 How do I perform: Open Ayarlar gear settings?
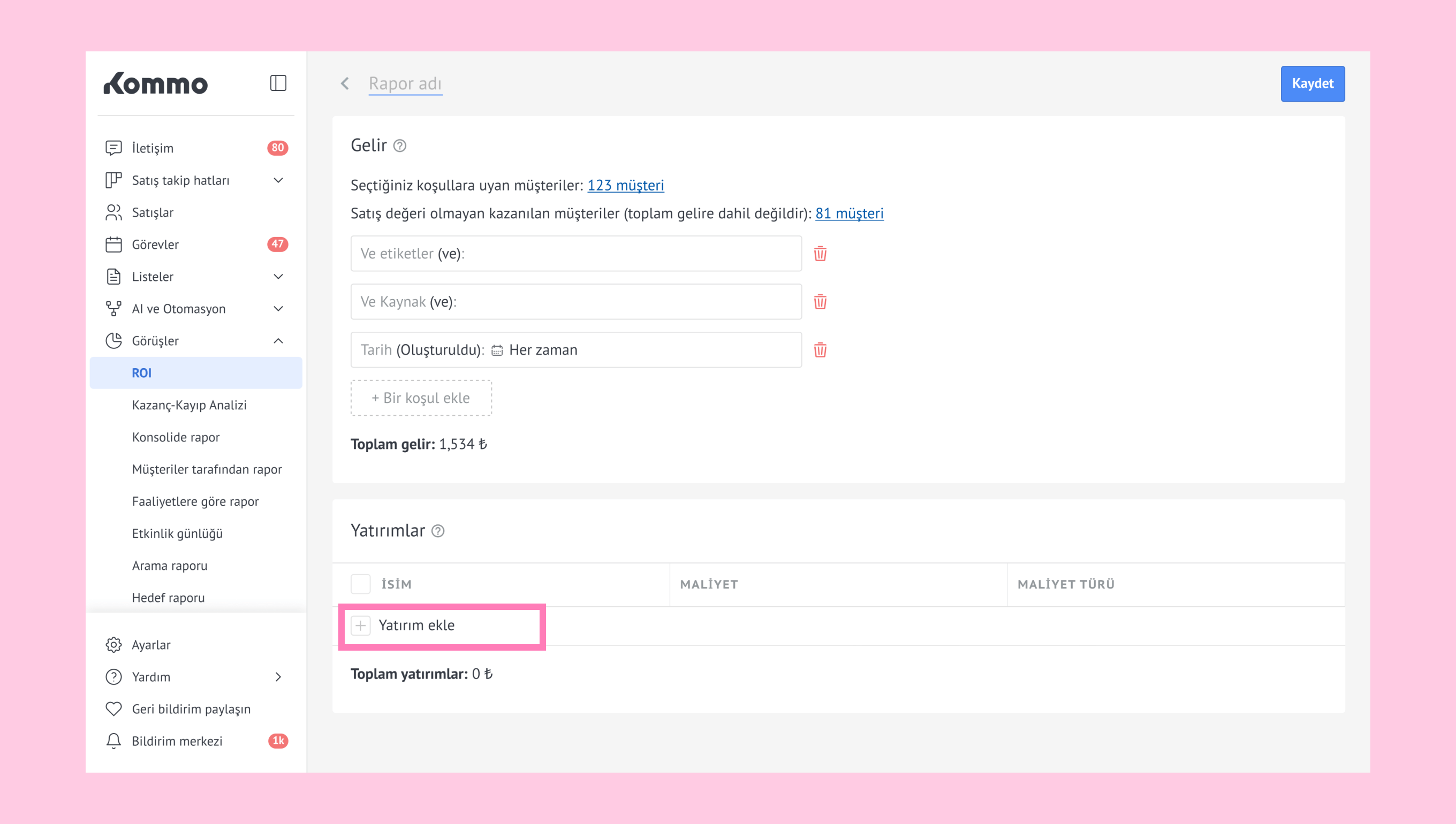114,645
